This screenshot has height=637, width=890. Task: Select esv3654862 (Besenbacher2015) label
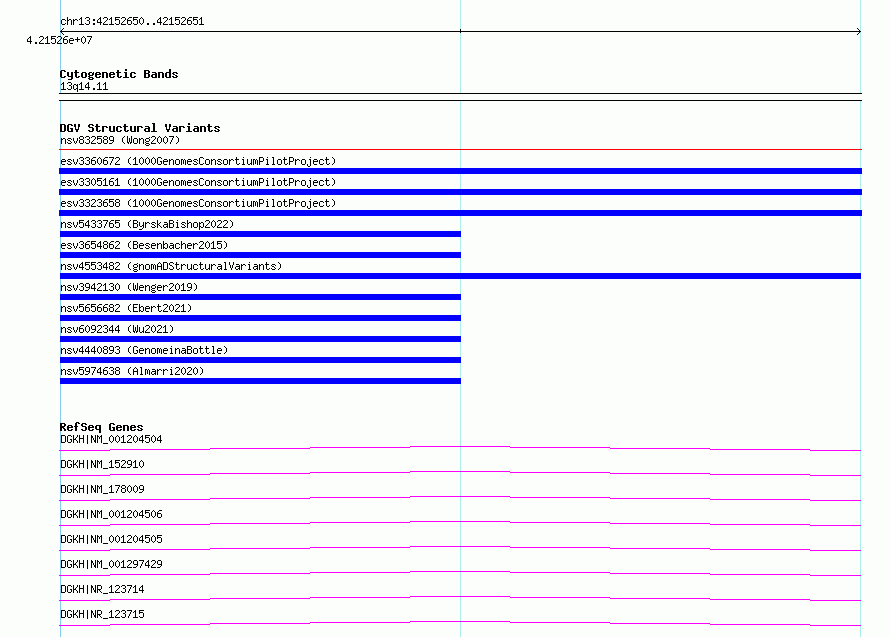coord(144,245)
